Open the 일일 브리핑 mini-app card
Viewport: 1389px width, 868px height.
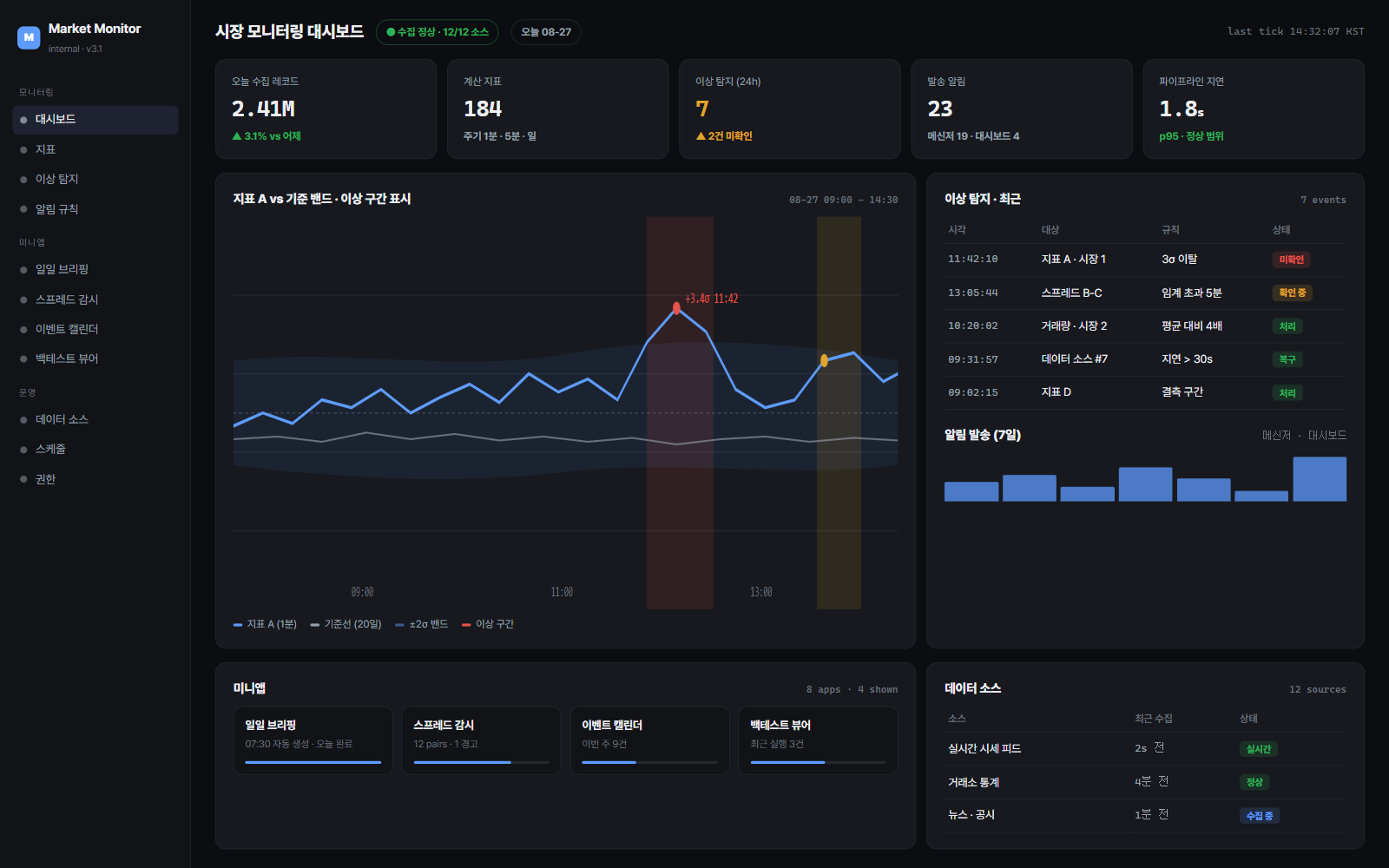pos(313,740)
